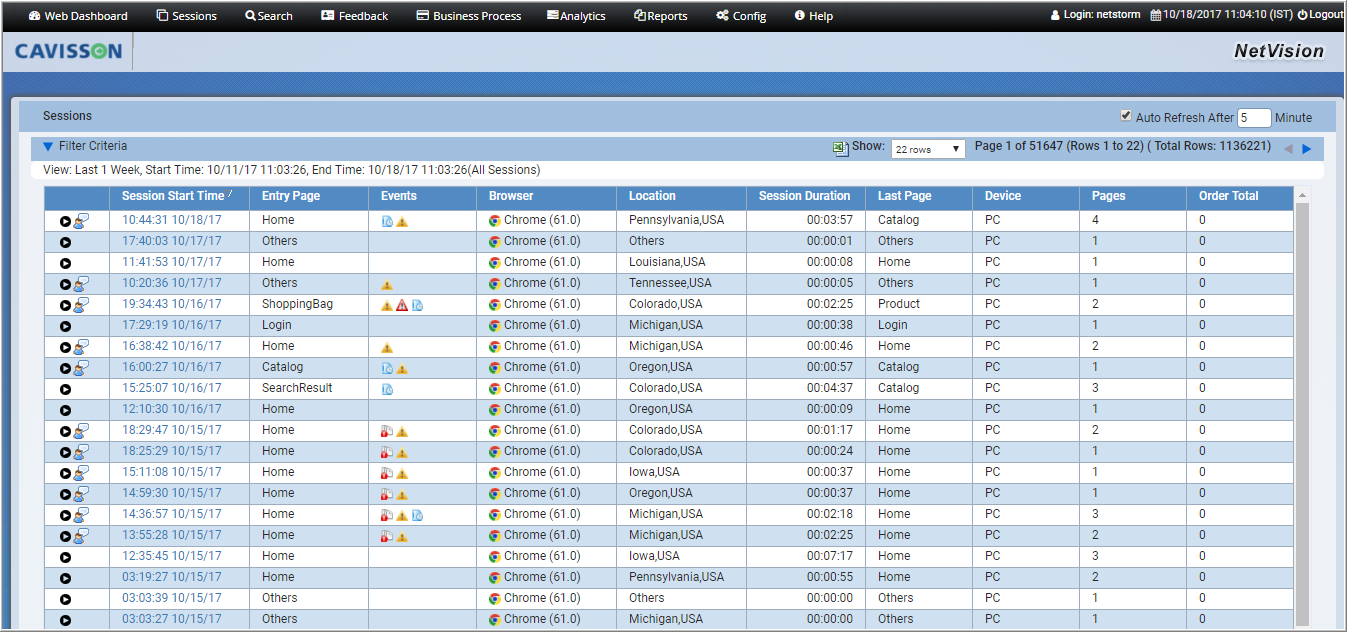Open feedback icon for session 10:44:31 10/18/17
This screenshot has height=632, width=1347.
point(81,220)
